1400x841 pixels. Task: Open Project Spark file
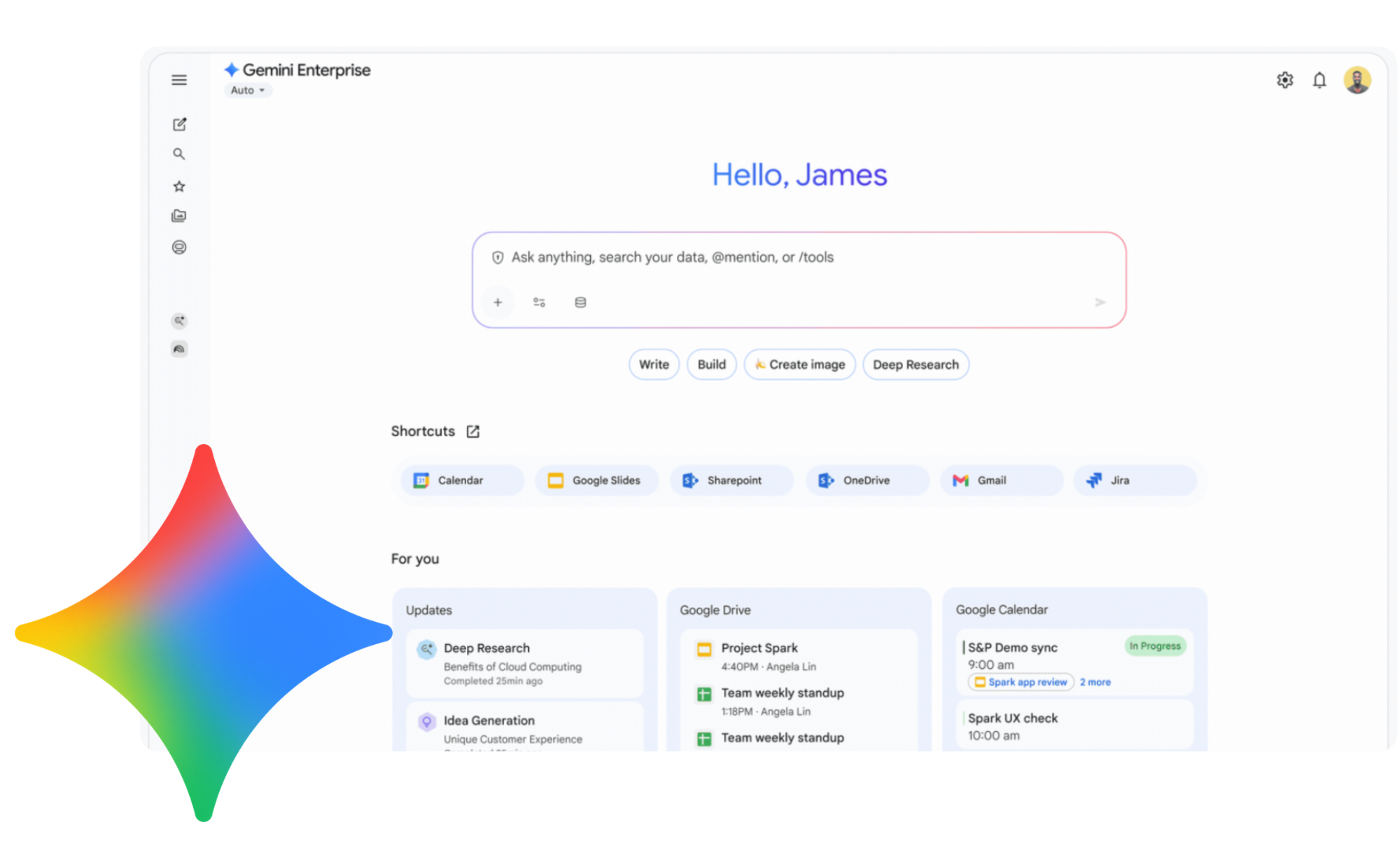(798, 656)
